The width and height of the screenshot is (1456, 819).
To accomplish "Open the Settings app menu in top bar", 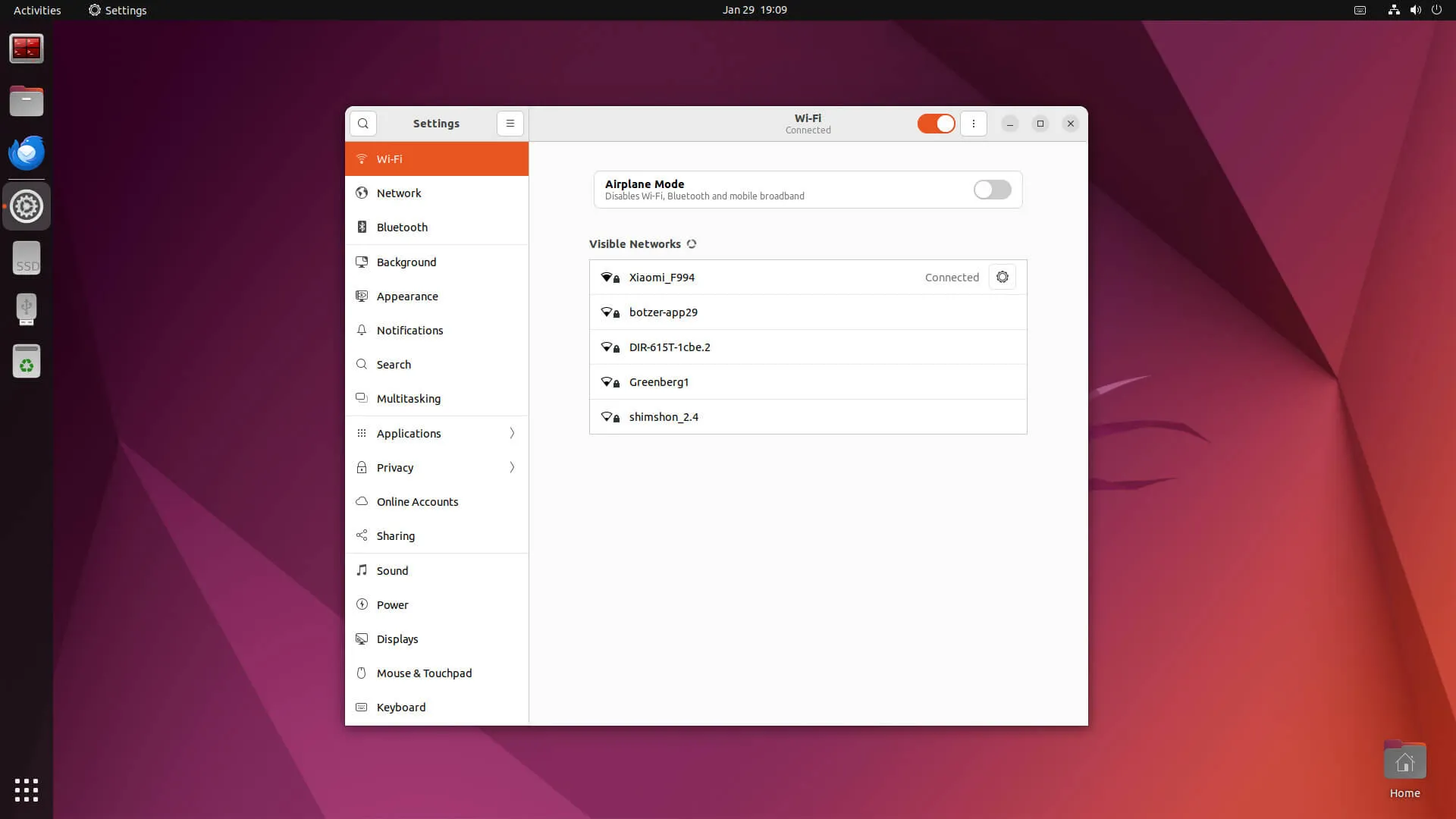I will tap(118, 10).
